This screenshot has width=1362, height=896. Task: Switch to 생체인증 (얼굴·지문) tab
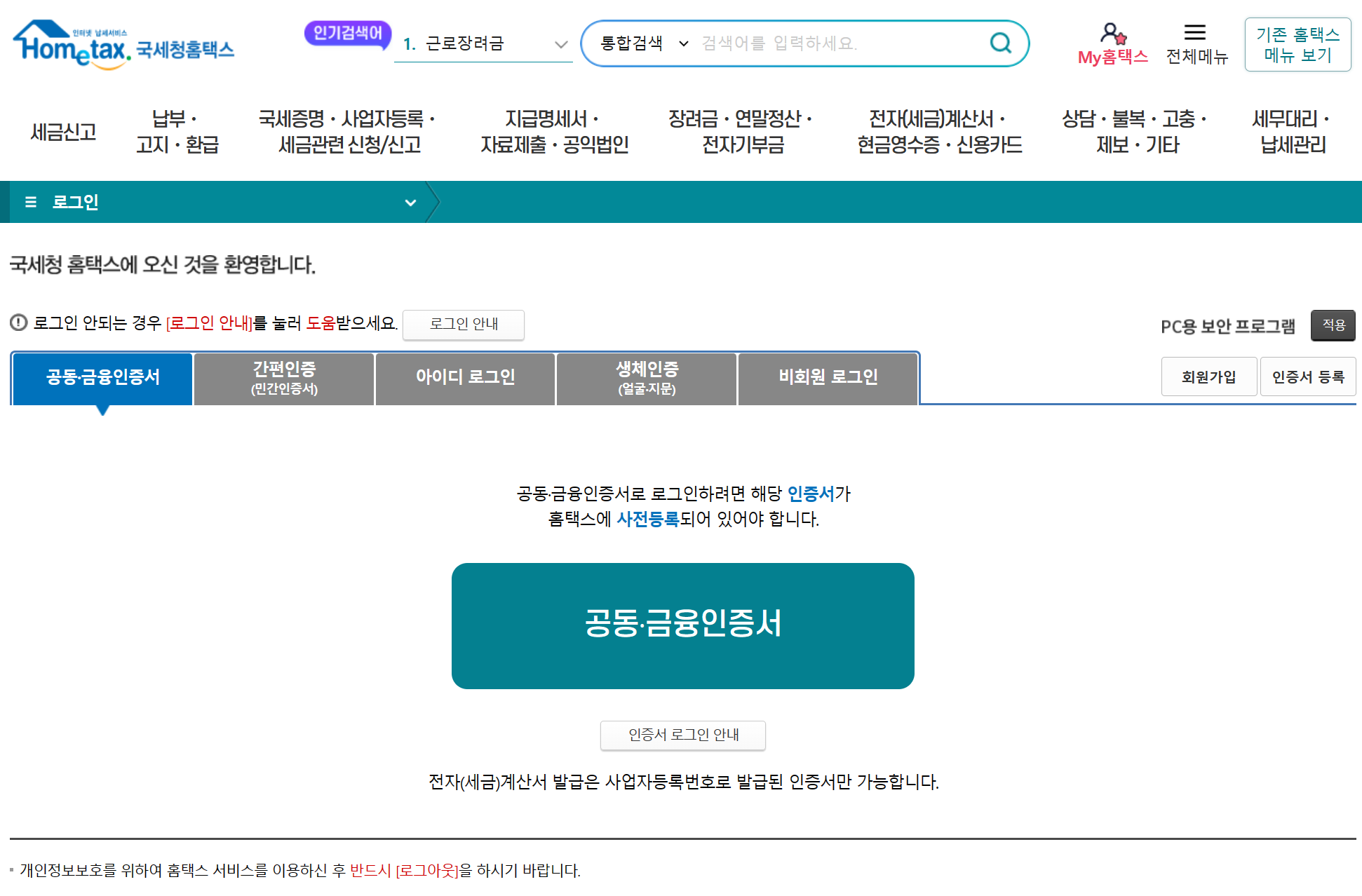point(647,378)
